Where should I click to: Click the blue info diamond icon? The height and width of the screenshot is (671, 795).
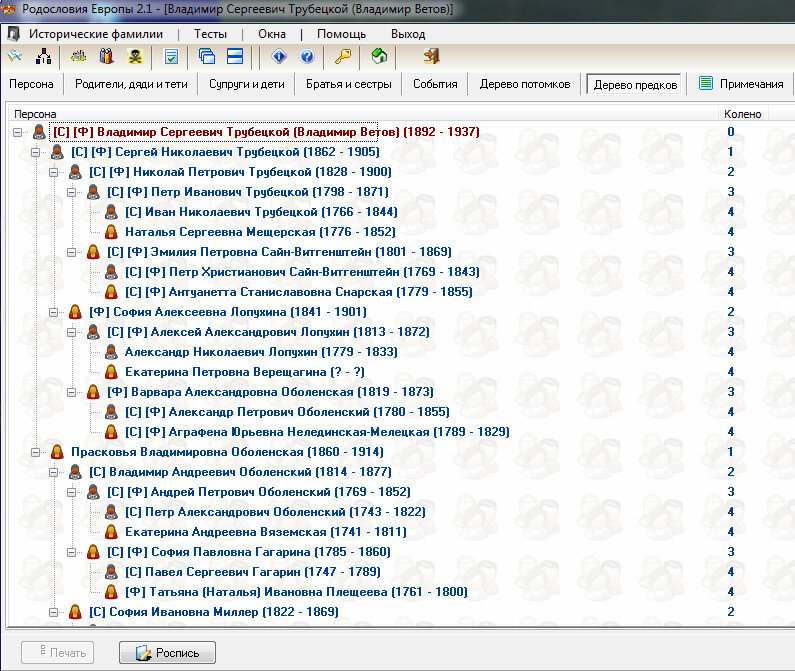[x=279, y=56]
